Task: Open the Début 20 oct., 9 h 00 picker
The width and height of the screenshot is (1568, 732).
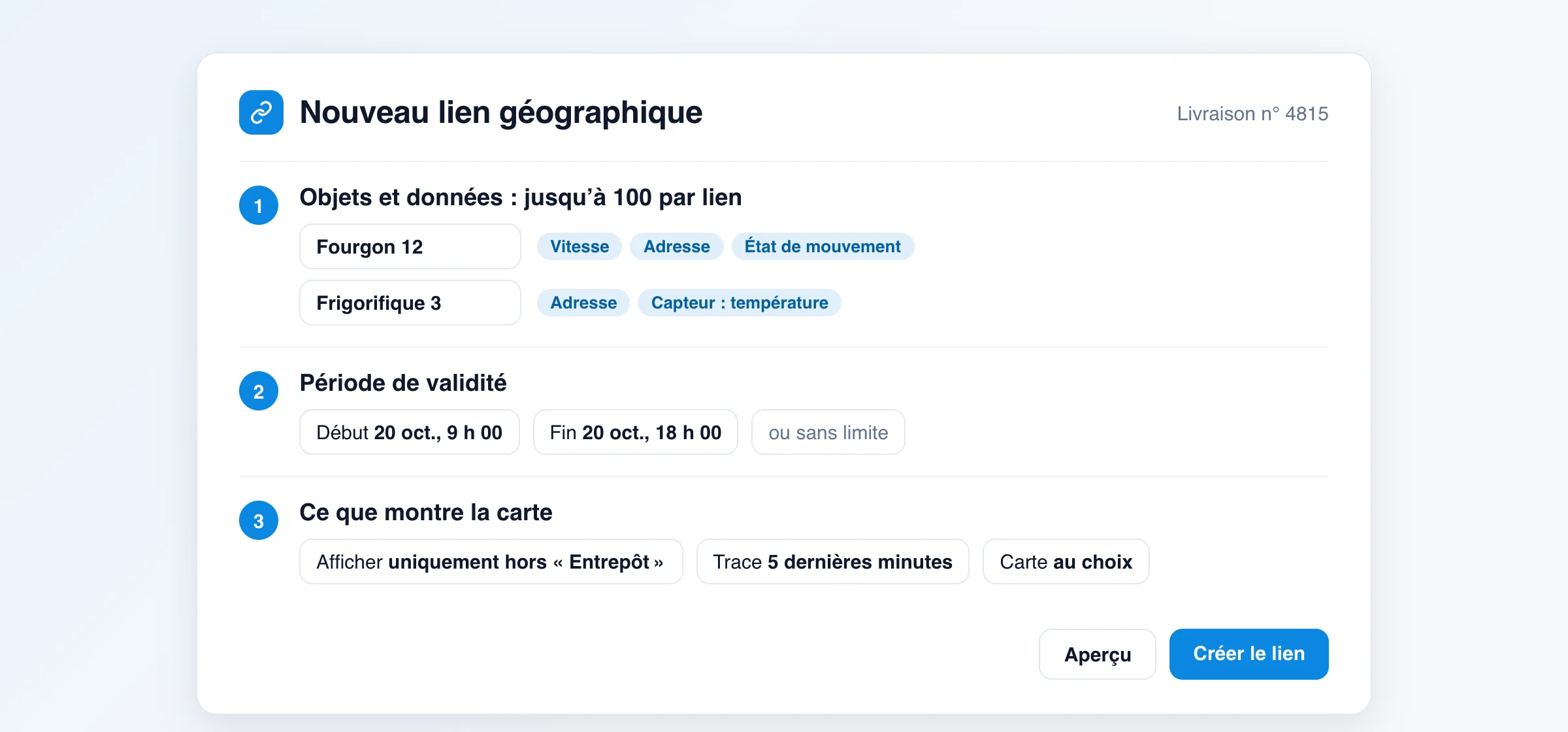Action: pos(410,432)
